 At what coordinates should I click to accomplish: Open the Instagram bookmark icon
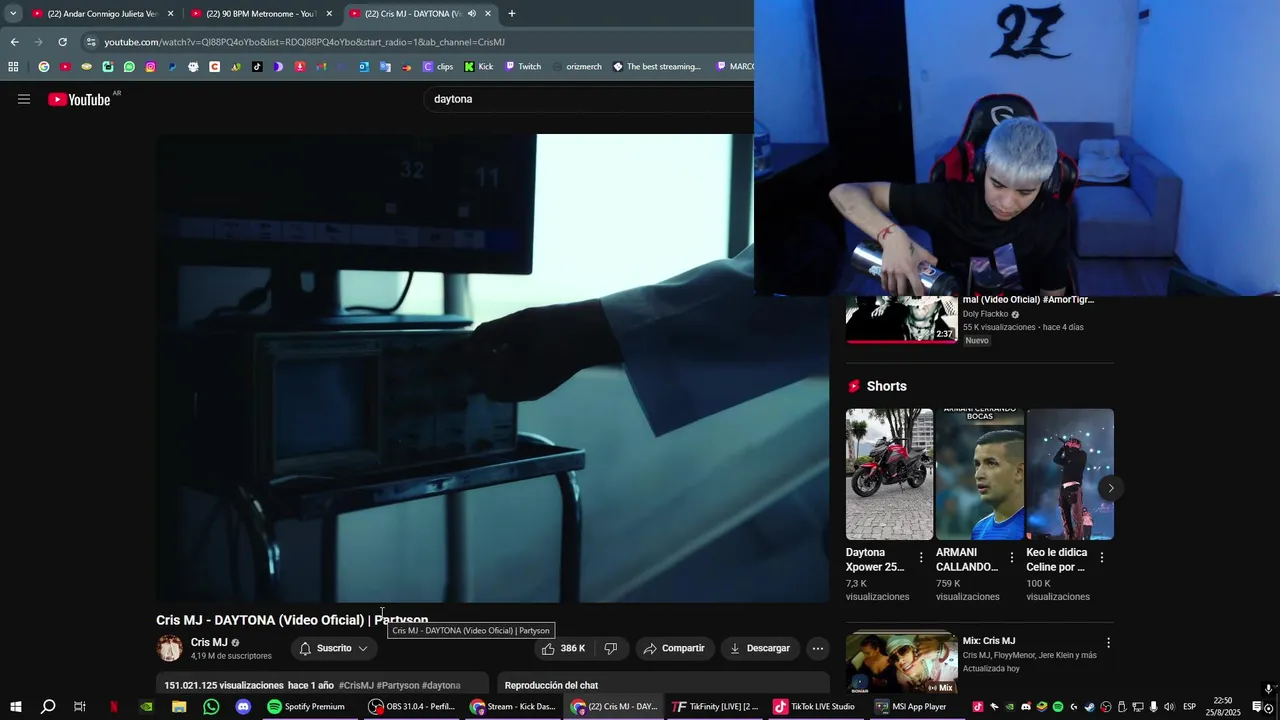click(151, 67)
